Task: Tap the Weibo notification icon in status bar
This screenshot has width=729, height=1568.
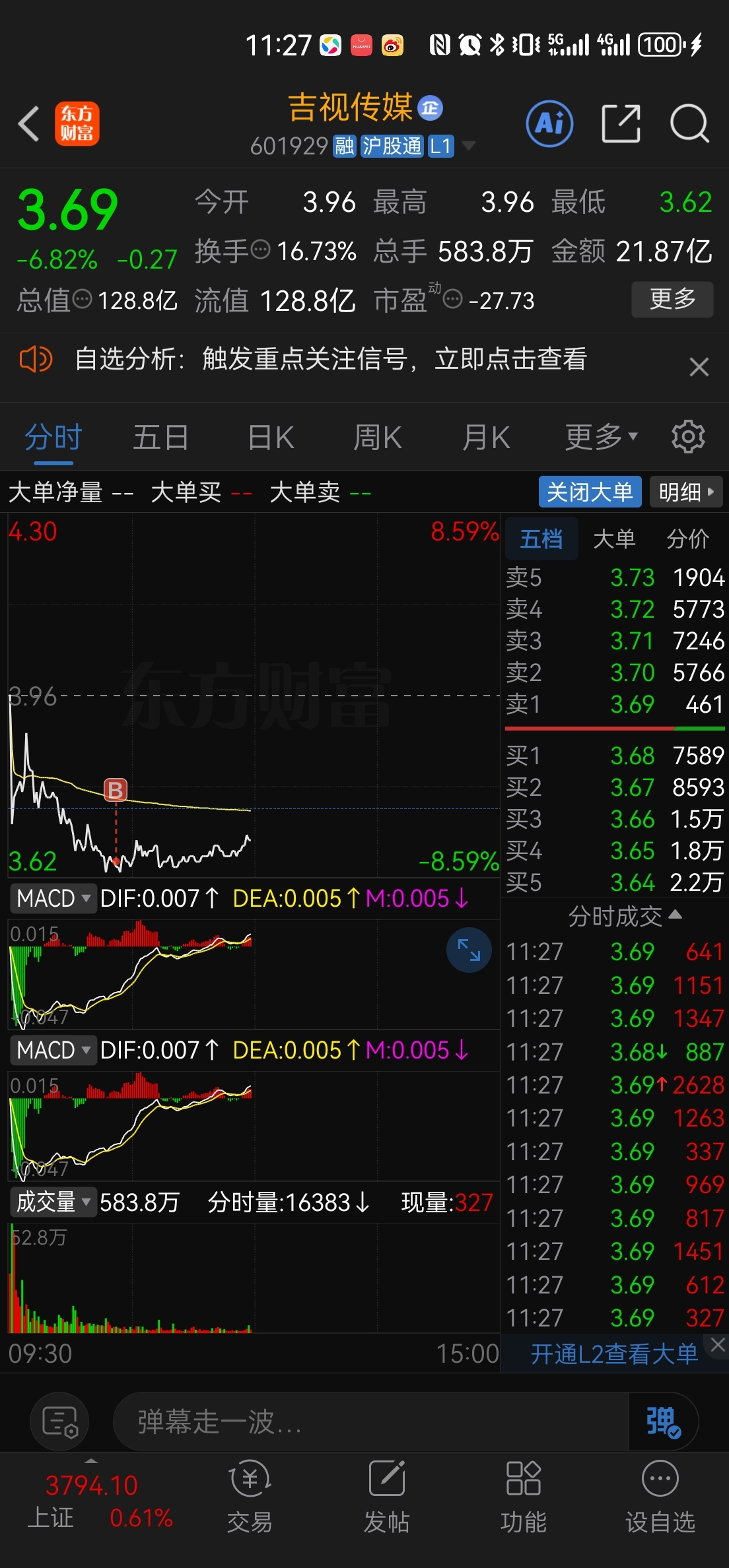Action: (x=392, y=46)
